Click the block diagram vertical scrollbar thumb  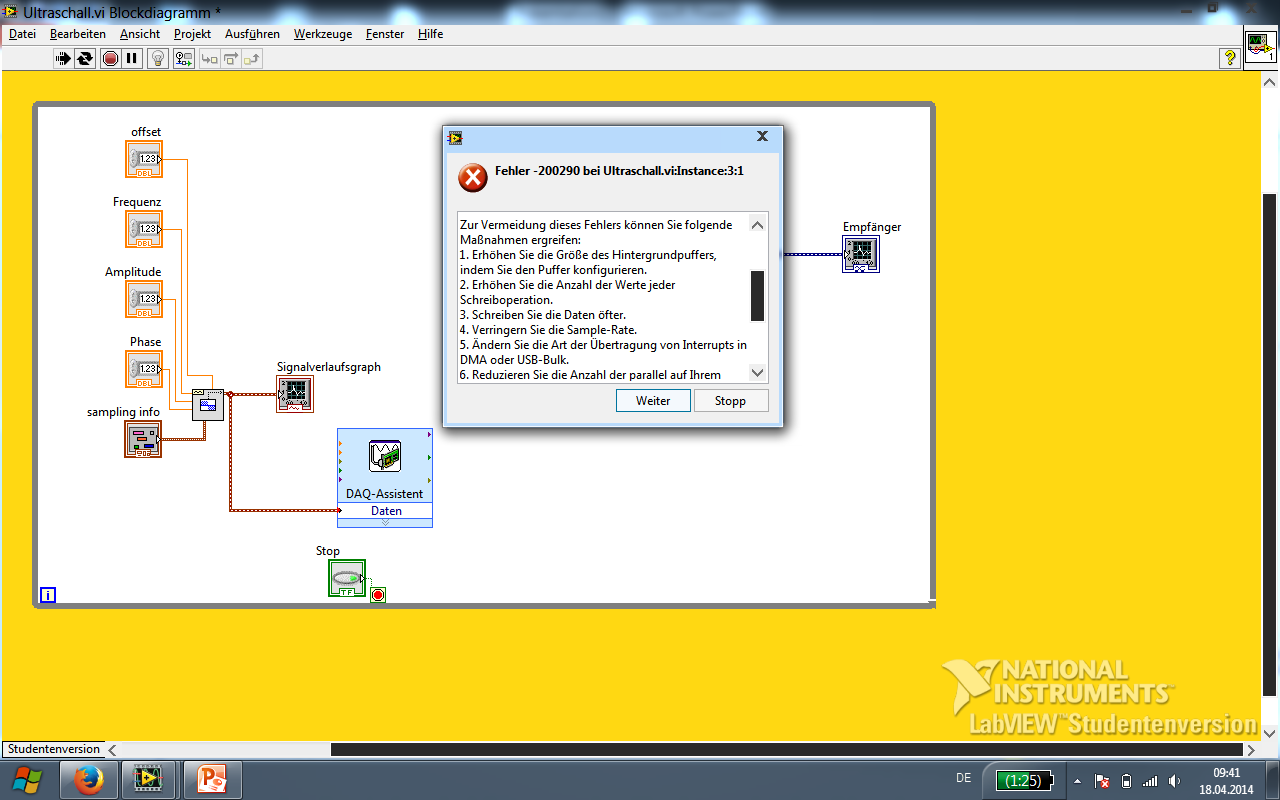click(1270, 443)
